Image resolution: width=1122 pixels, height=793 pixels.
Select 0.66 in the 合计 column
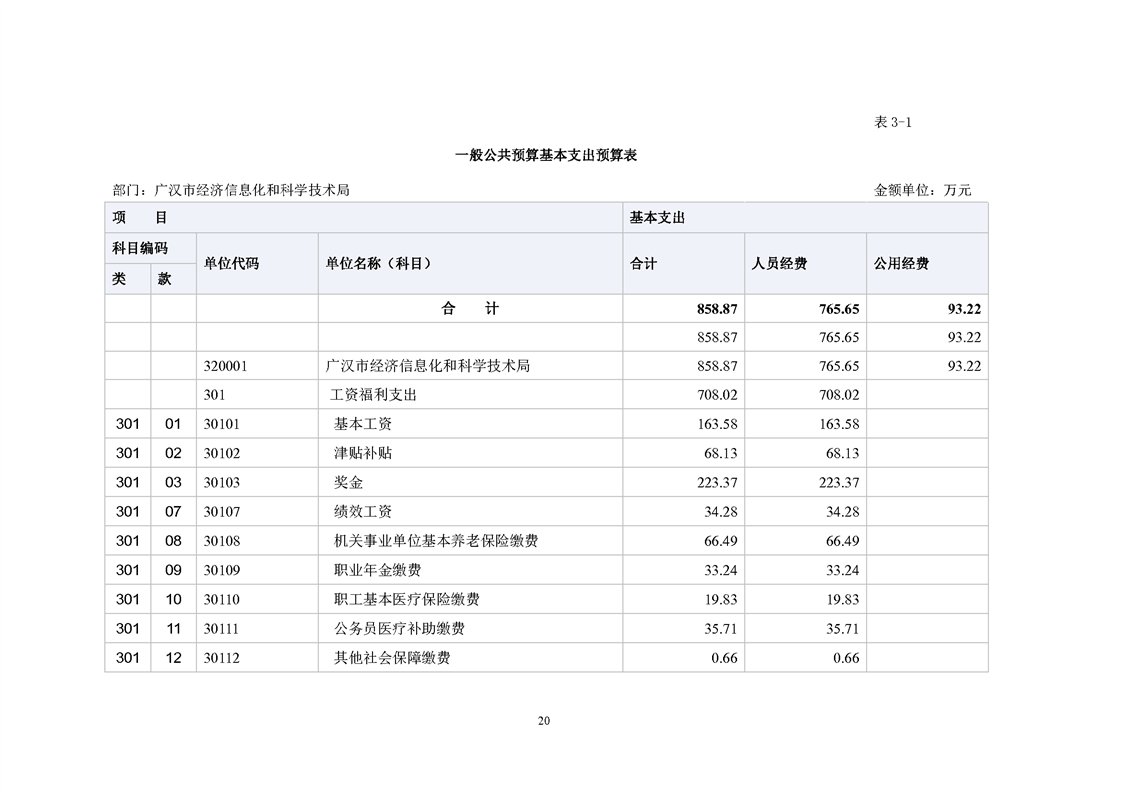724,659
